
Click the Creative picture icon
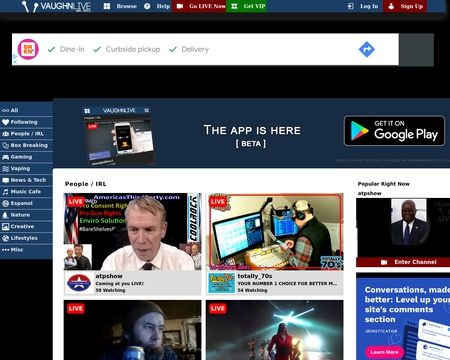(5, 227)
